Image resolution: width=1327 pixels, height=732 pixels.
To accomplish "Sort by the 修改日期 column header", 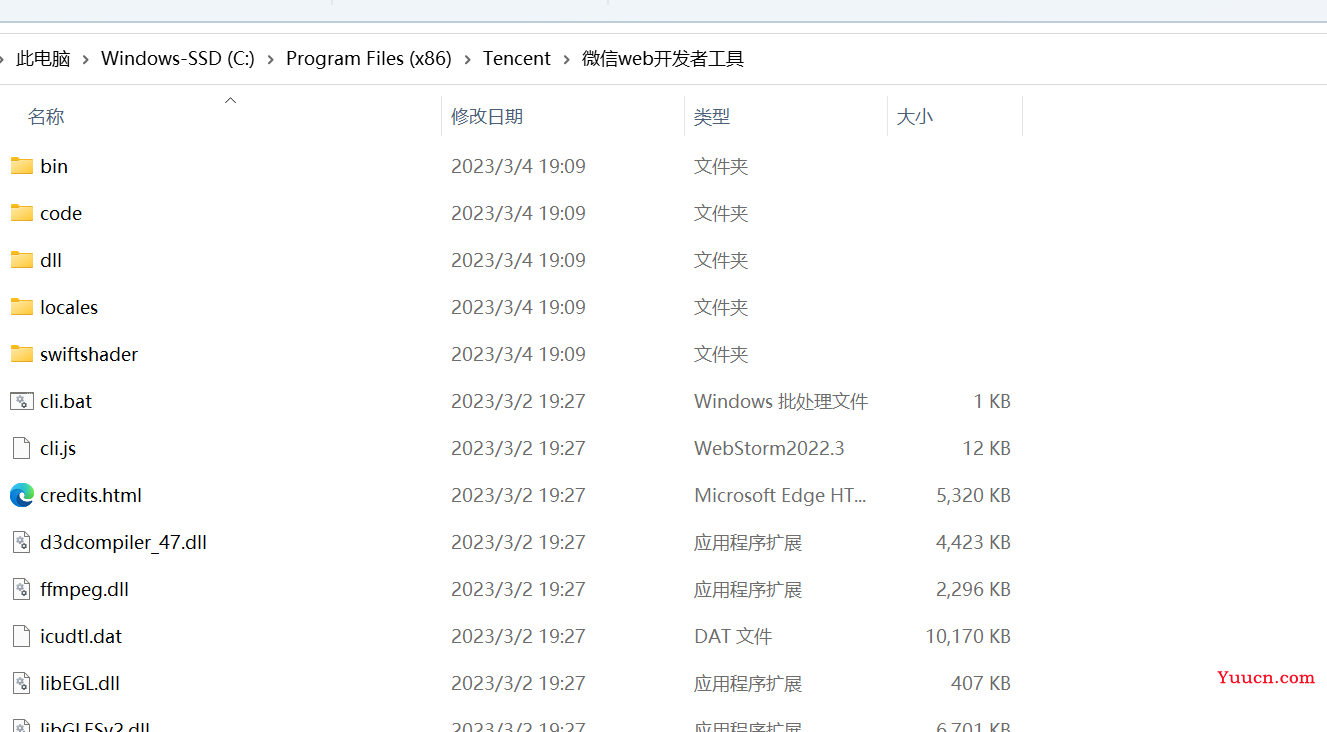I will click(x=487, y=117).
